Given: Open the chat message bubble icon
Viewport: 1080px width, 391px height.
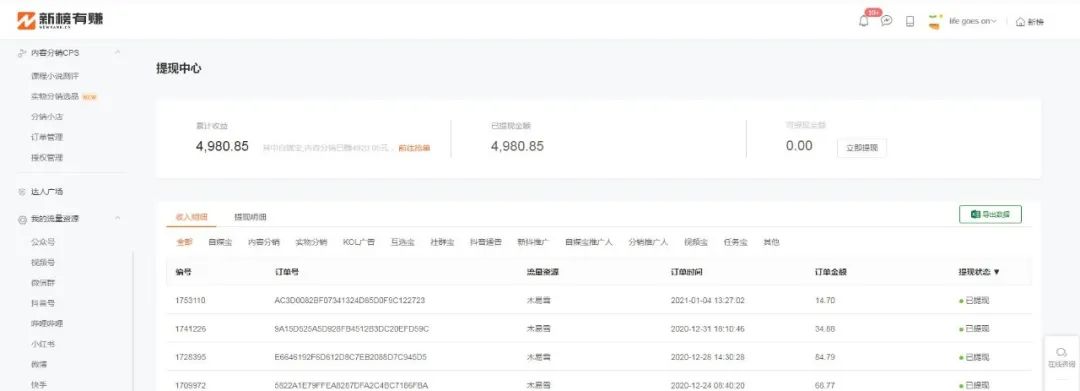Looking at the screenshot, I should pyautogui.click(x=886, y=21).
